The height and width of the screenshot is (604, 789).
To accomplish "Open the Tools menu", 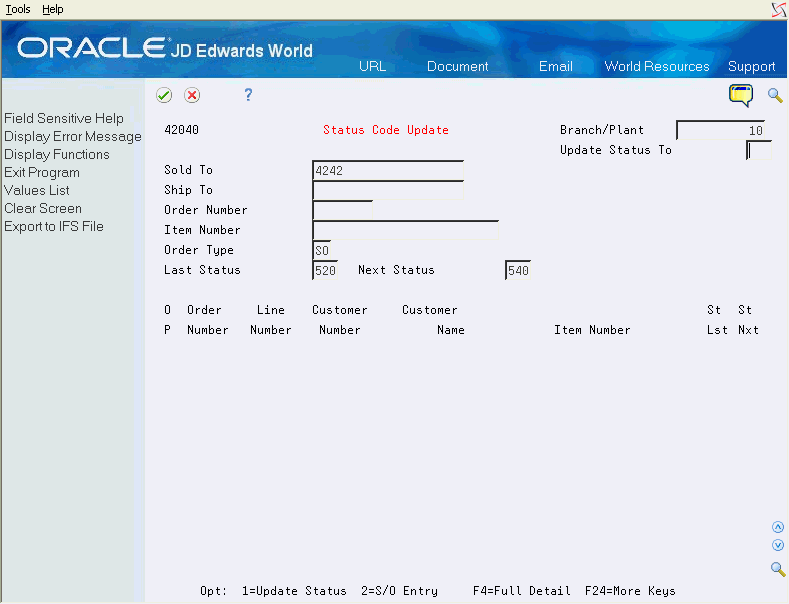I will [x=18, y=9].
